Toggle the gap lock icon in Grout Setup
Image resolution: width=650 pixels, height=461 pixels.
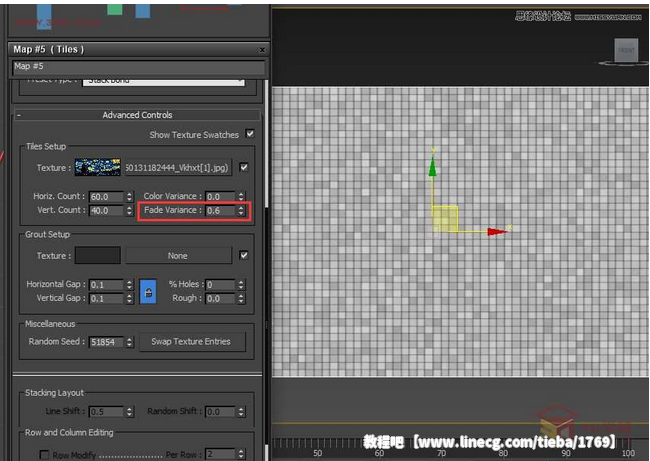[148, 292]
